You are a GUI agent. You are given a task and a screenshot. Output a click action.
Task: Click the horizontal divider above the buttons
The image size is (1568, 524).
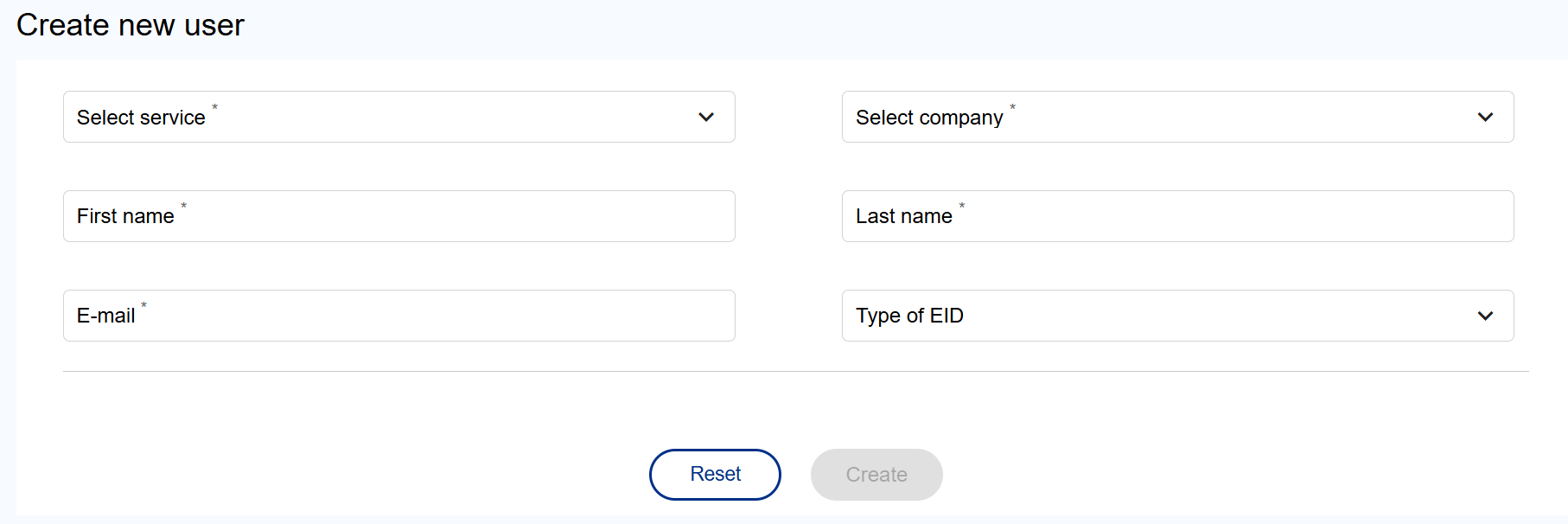pos(795,372)
